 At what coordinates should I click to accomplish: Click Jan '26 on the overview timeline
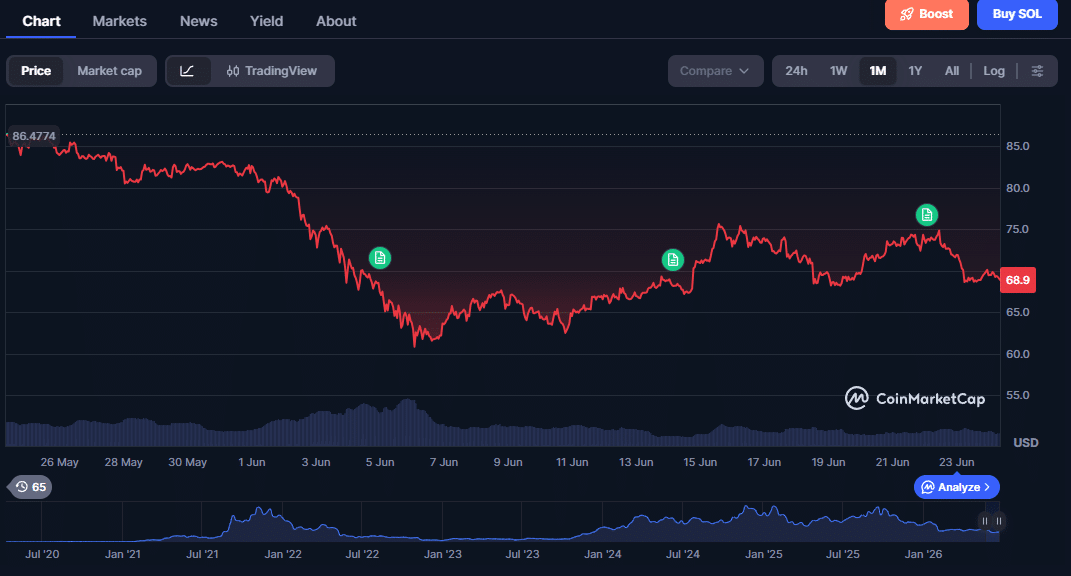tap(923, 554)
